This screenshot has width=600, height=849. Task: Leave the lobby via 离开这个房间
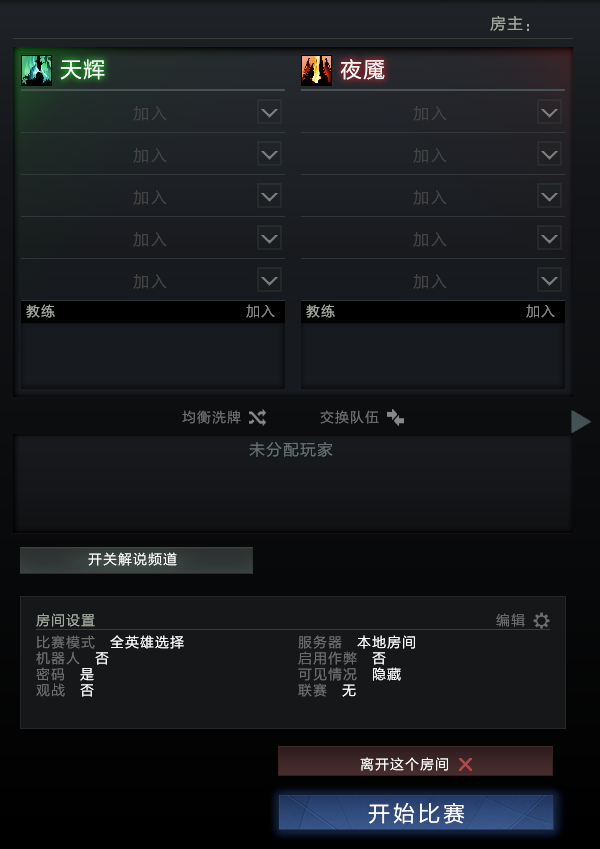tap(405, 764)
